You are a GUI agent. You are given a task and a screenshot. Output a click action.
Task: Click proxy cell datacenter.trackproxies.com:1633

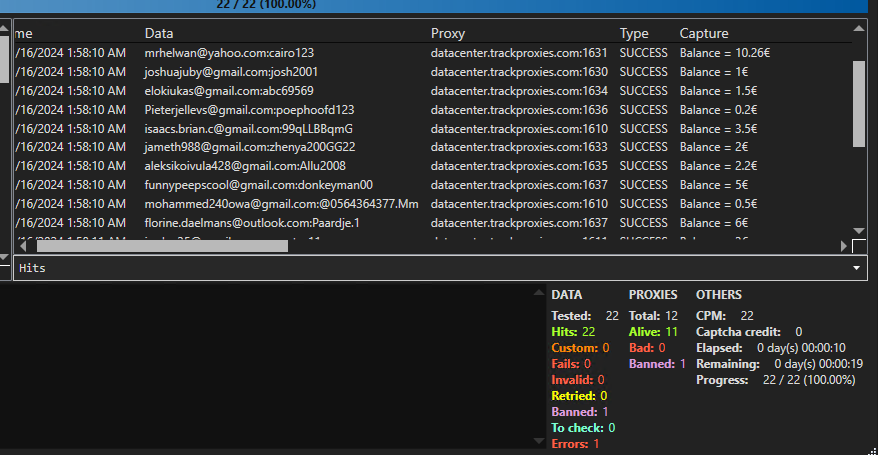point(519,147)
